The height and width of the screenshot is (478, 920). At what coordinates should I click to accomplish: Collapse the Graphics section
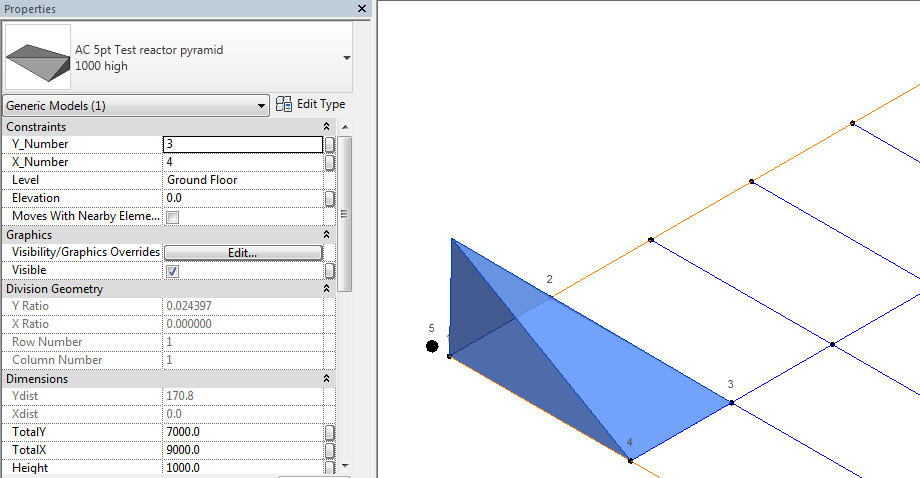pyautogui.click(x=326, y=235)
